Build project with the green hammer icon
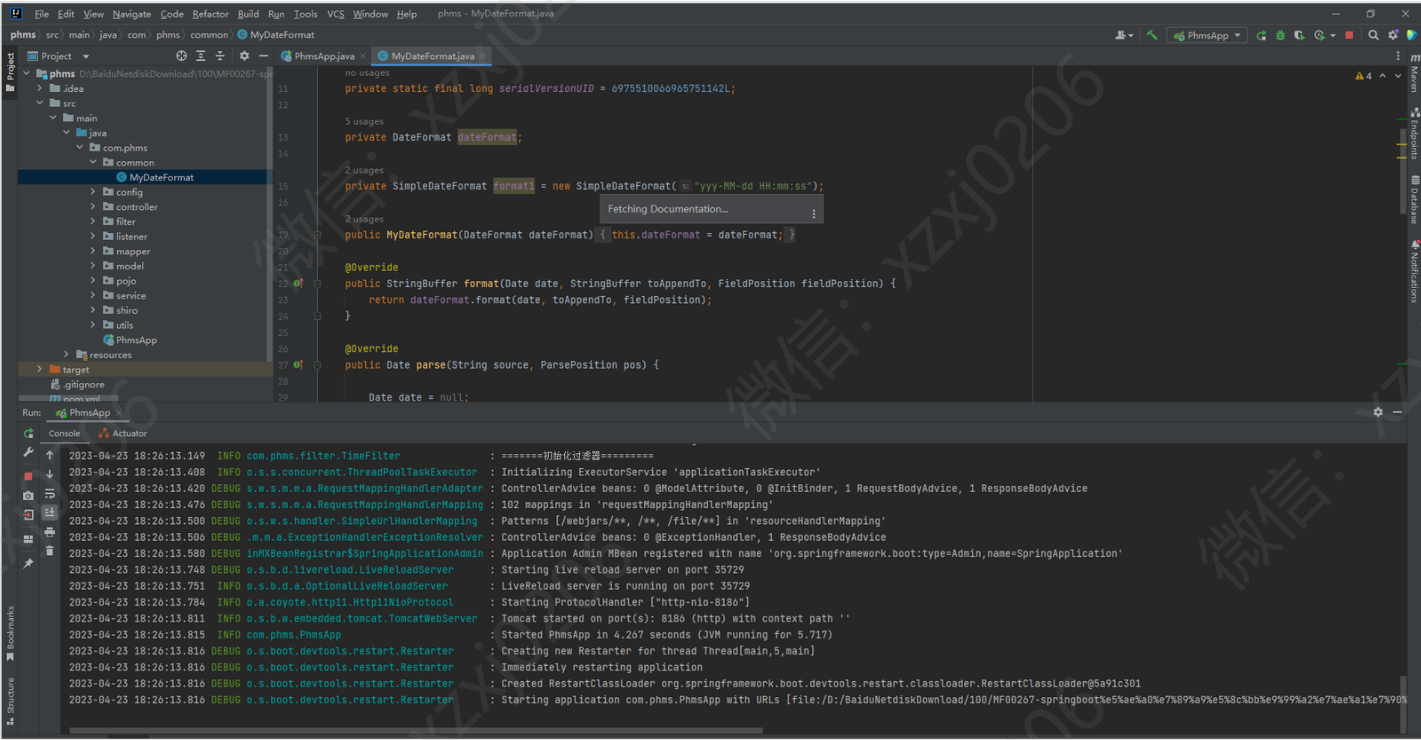The height and width of the screenshot is (740, 1421). tap(1152, 35)
